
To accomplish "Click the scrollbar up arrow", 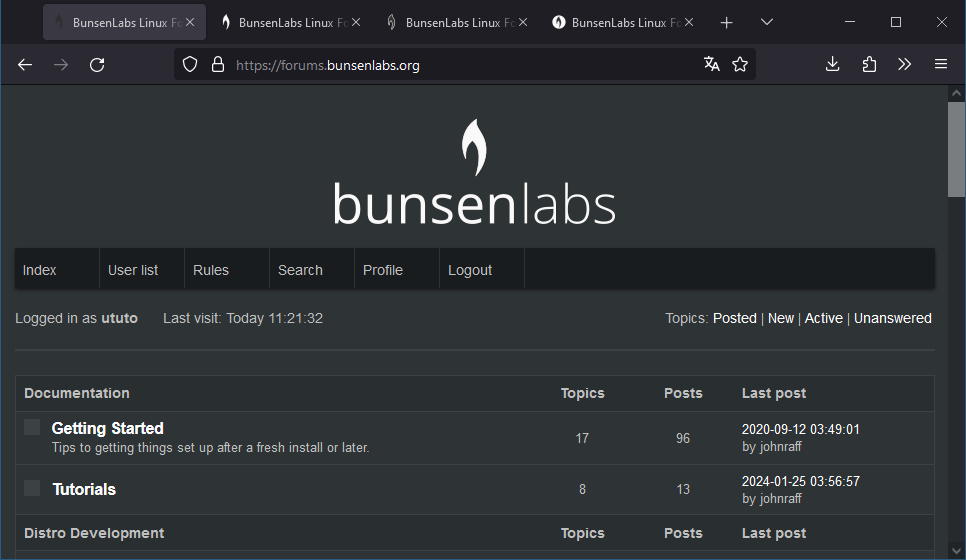I will (956, 94).
